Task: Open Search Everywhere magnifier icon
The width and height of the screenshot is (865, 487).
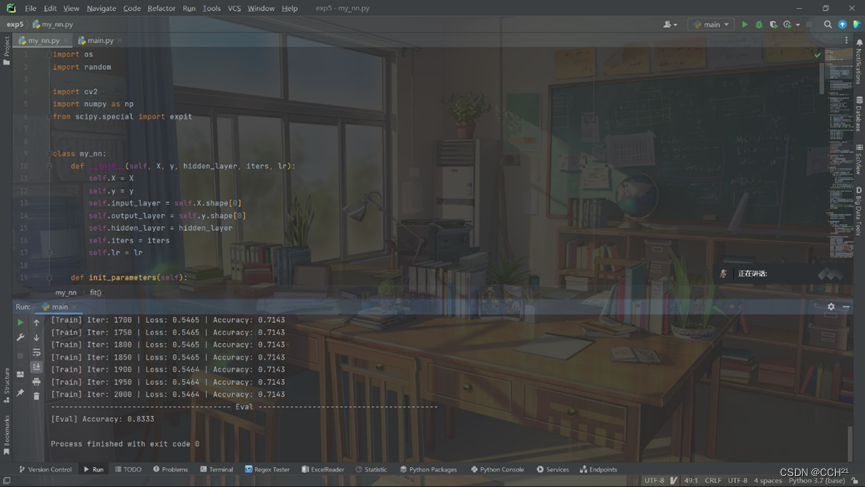Action: point(827,24)
